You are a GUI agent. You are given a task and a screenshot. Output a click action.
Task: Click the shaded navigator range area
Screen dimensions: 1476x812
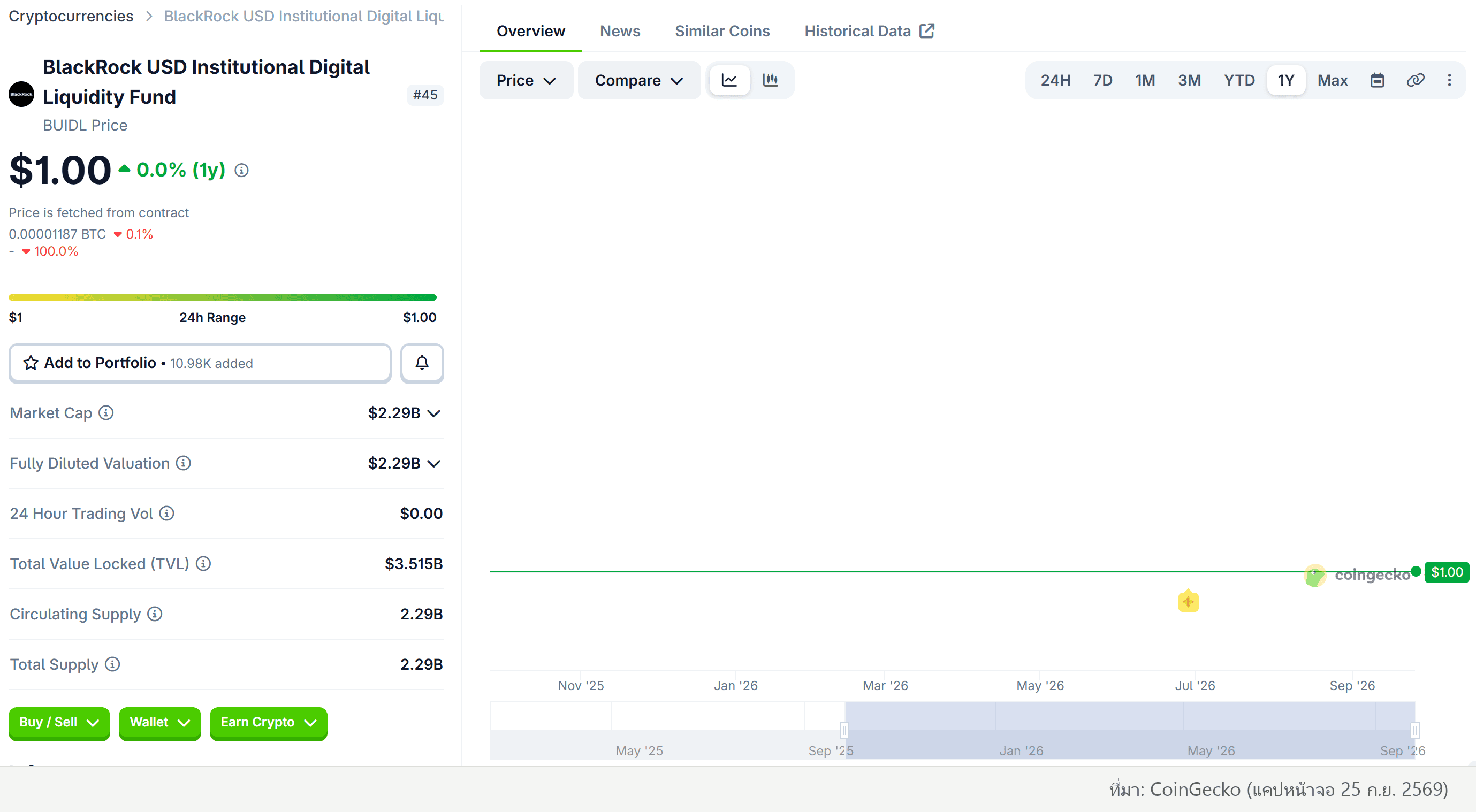coord(1129,731)
